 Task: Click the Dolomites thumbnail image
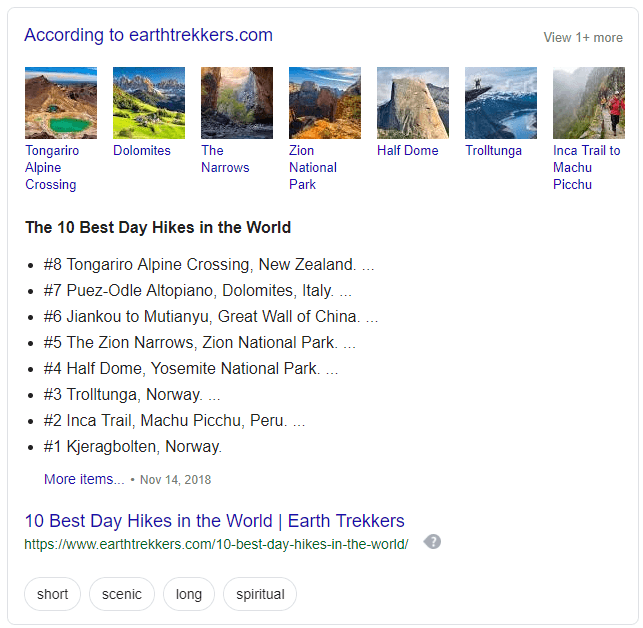pyautogui.click(x=149, y=103)
